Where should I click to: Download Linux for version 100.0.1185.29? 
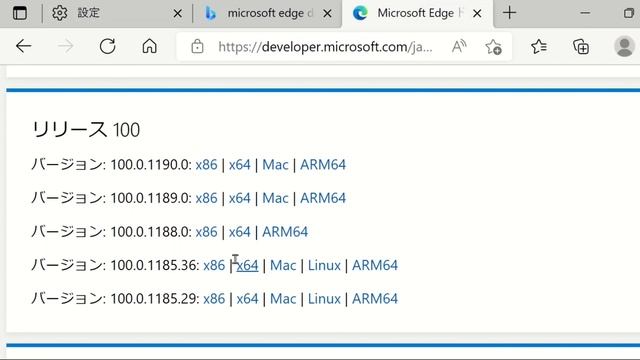[x=324, y=299]
